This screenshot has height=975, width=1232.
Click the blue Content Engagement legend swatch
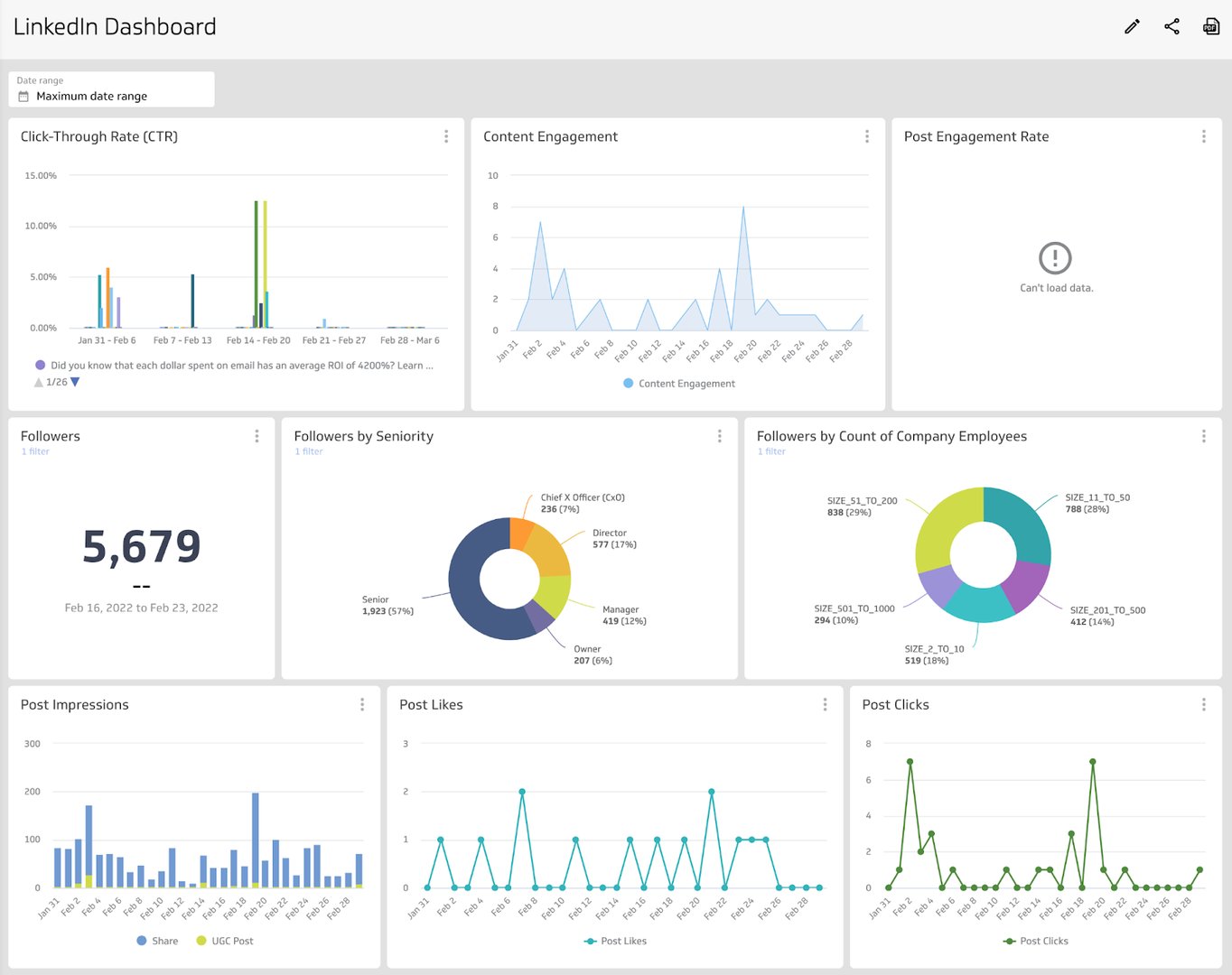[626, 383]
